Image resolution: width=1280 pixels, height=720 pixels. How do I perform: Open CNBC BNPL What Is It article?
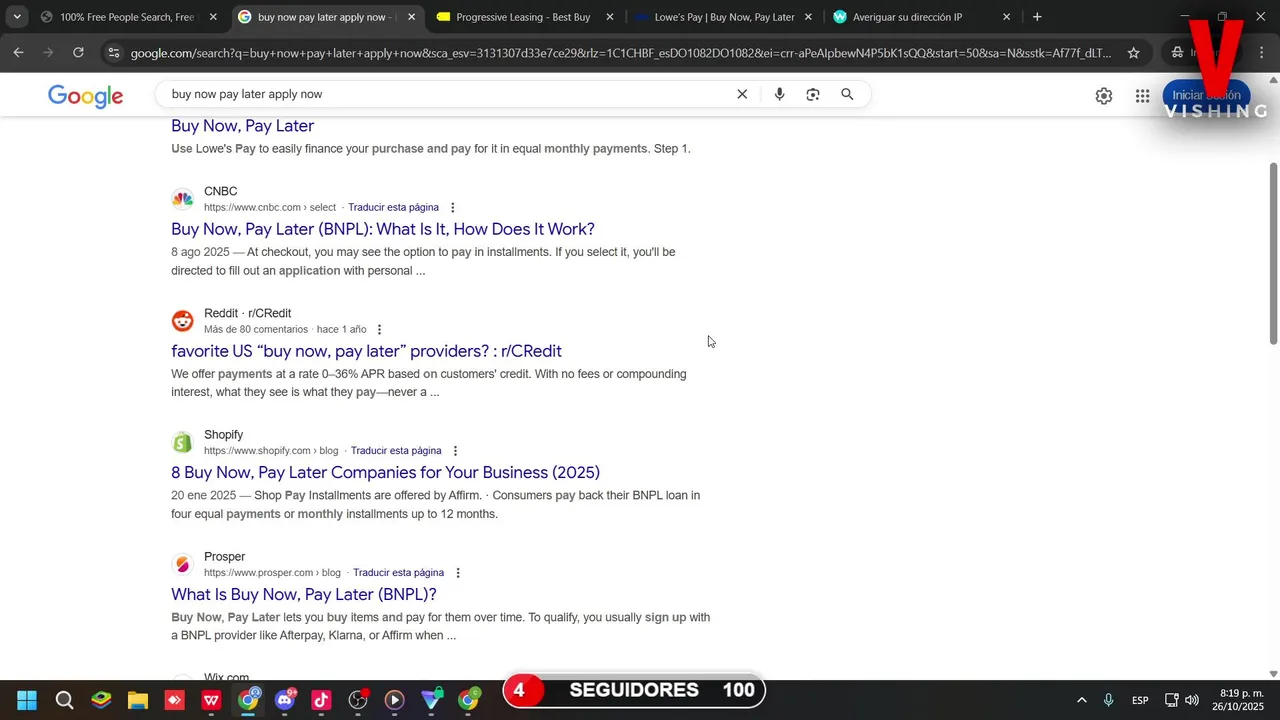[x=383, y=229]
